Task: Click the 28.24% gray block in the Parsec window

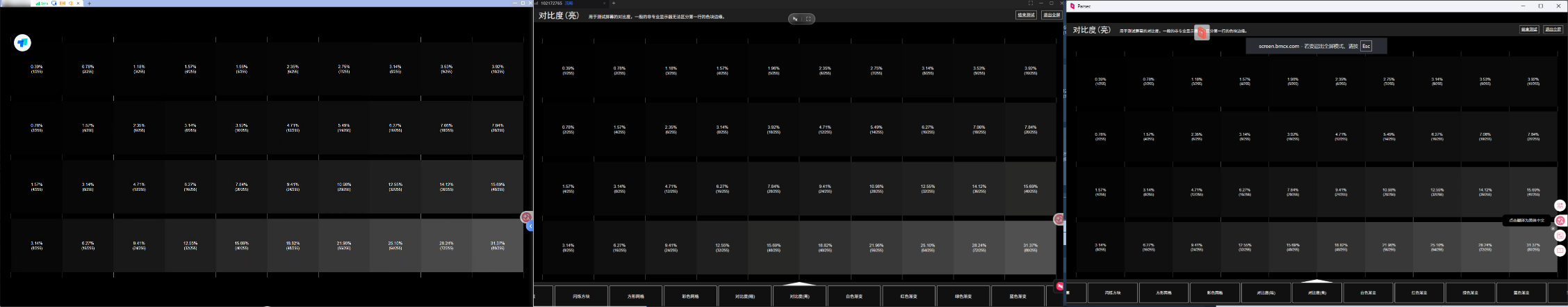Action: [1485, 246]
